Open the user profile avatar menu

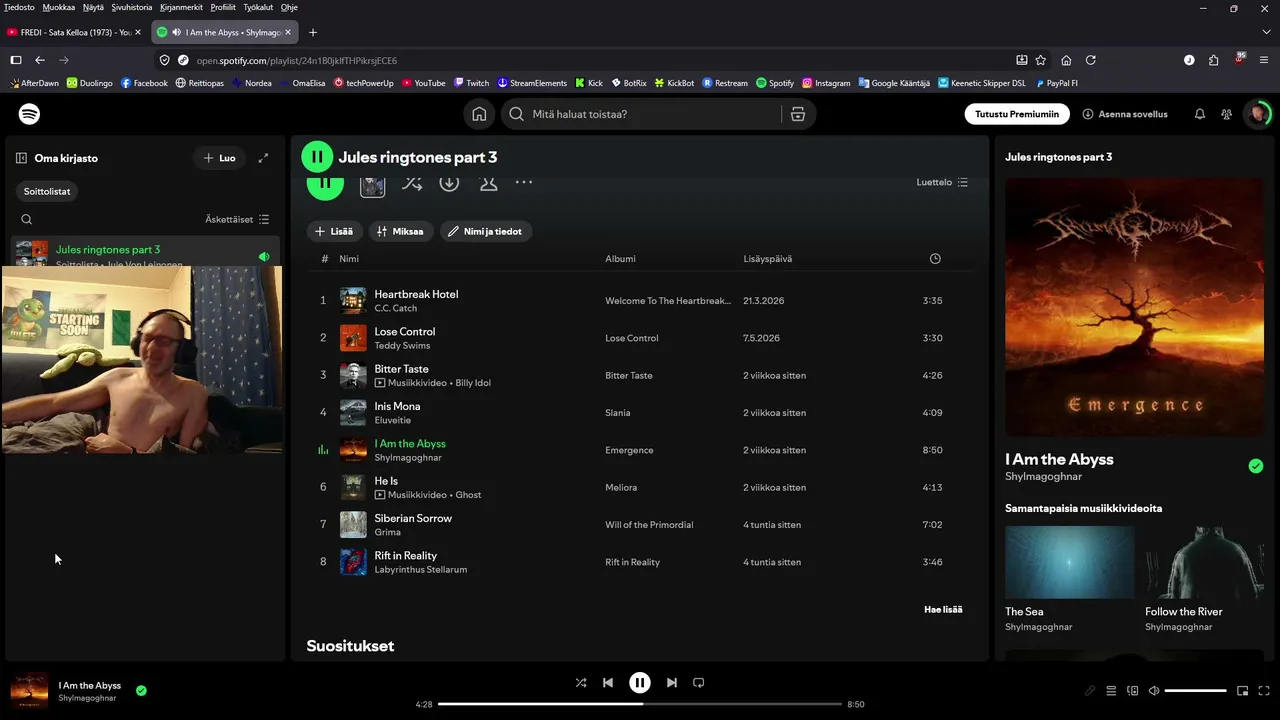point(1257,114)
